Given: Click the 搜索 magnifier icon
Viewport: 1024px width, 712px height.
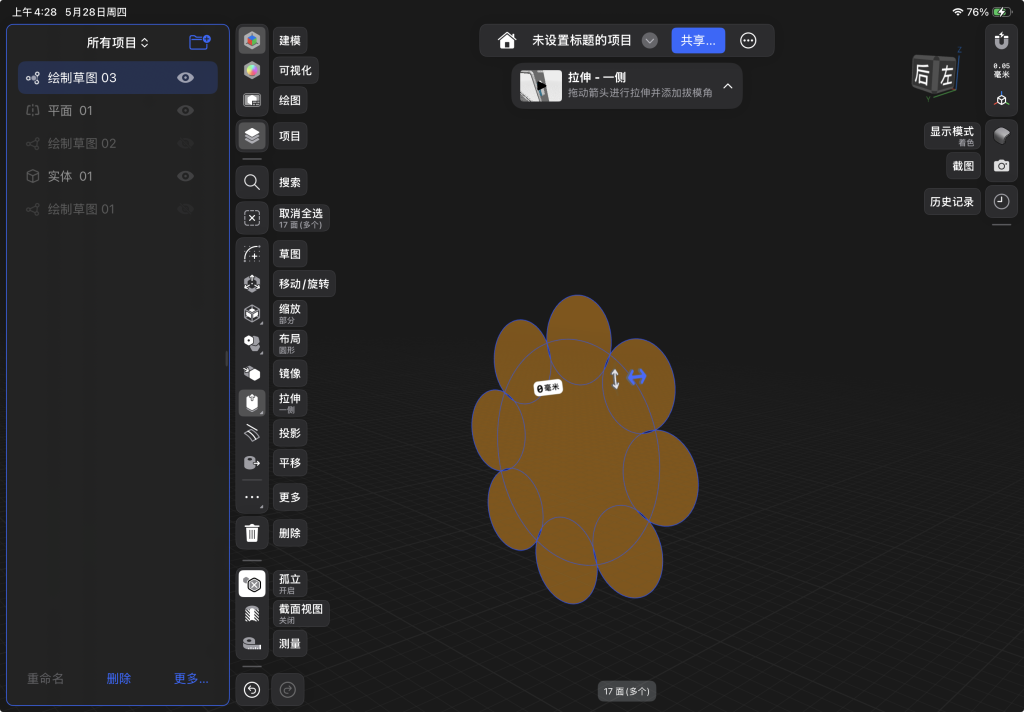Looking at the screenshot, I should pos(252,182).
